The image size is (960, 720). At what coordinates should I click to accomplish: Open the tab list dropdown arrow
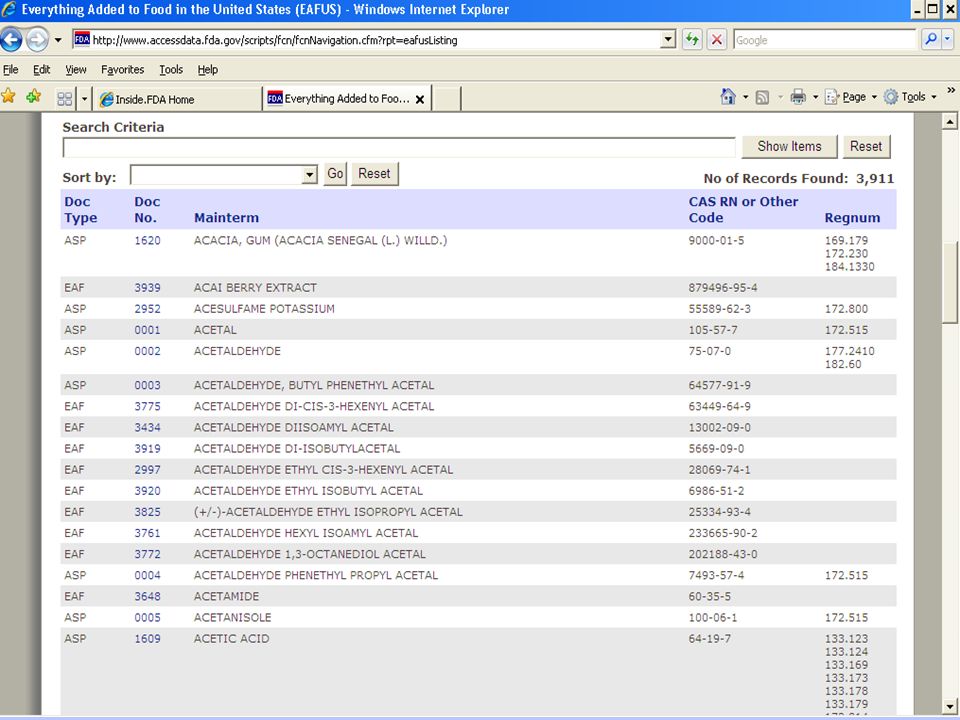point(84,99)
